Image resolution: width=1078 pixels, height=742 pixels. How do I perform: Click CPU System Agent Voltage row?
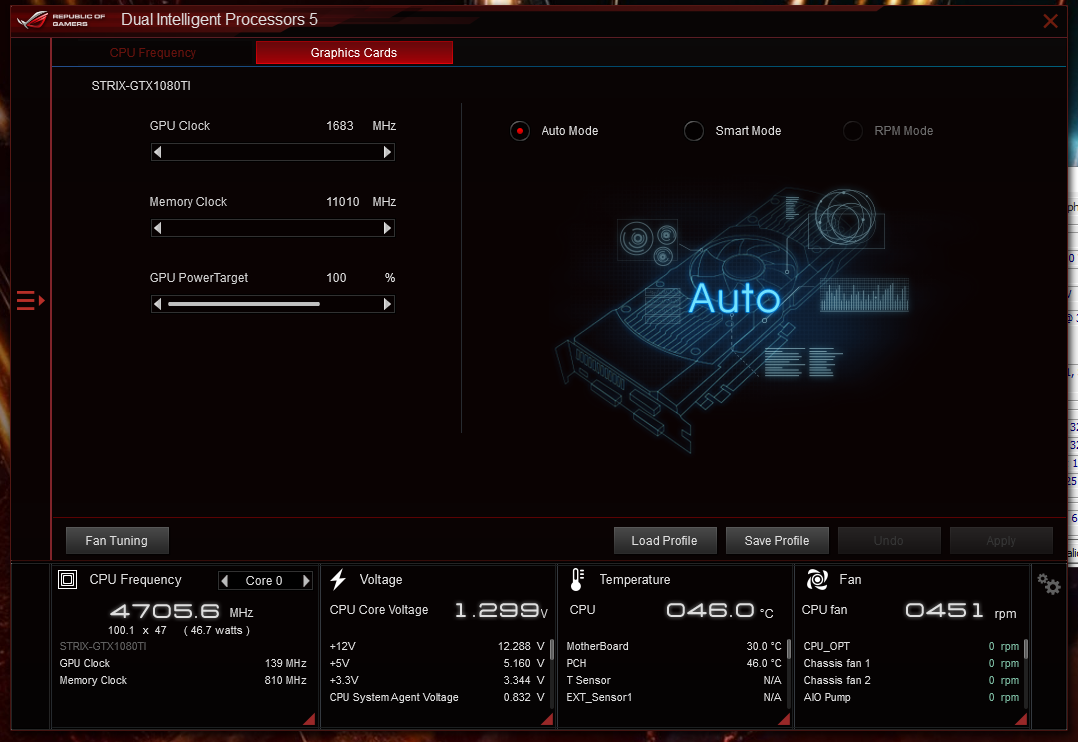click(x=437, y=697)
